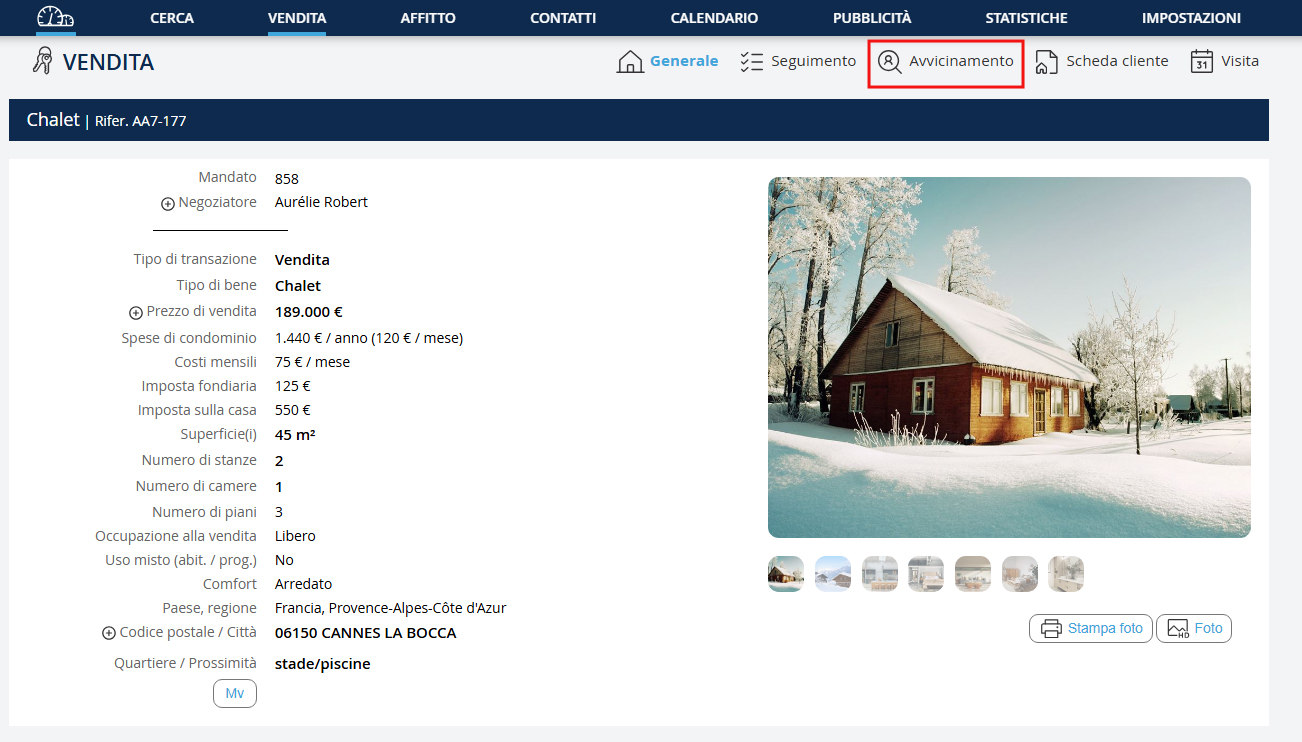Go to the CALENDARIO menu
This screenshot has height=742, width=1302.
tap(714, 18)
